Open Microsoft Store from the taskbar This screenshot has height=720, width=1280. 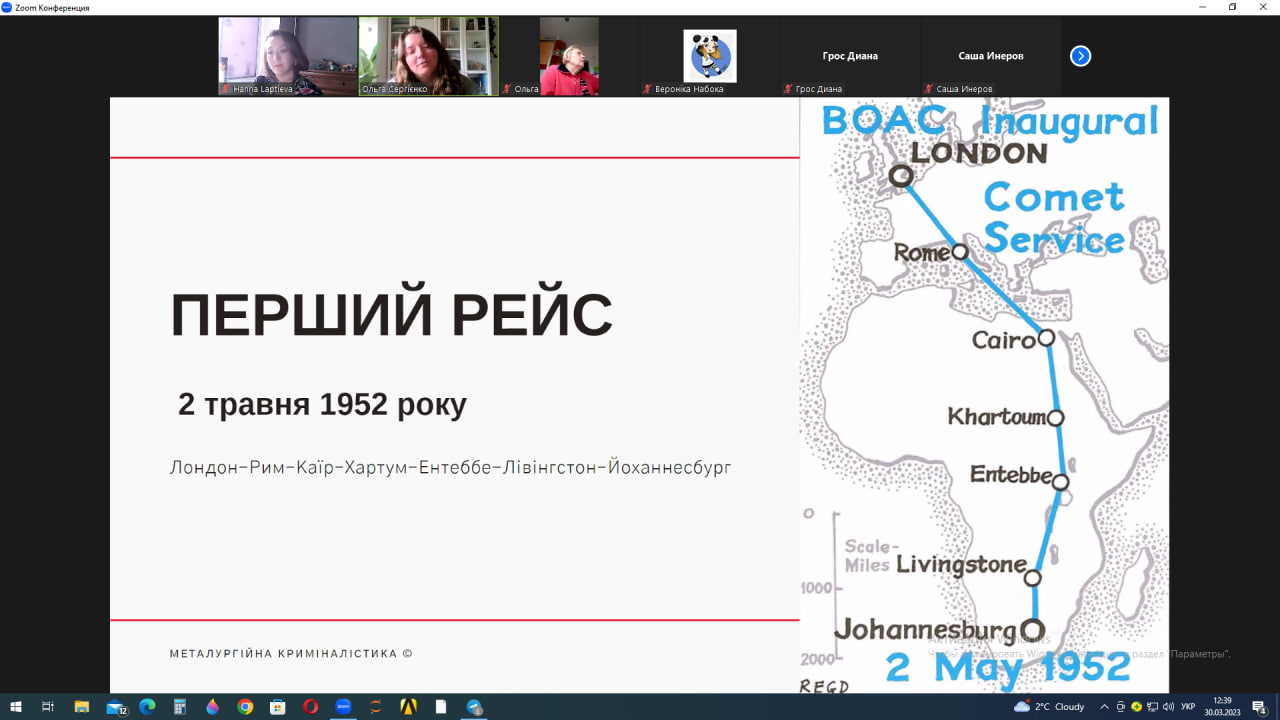coord(278,707)
